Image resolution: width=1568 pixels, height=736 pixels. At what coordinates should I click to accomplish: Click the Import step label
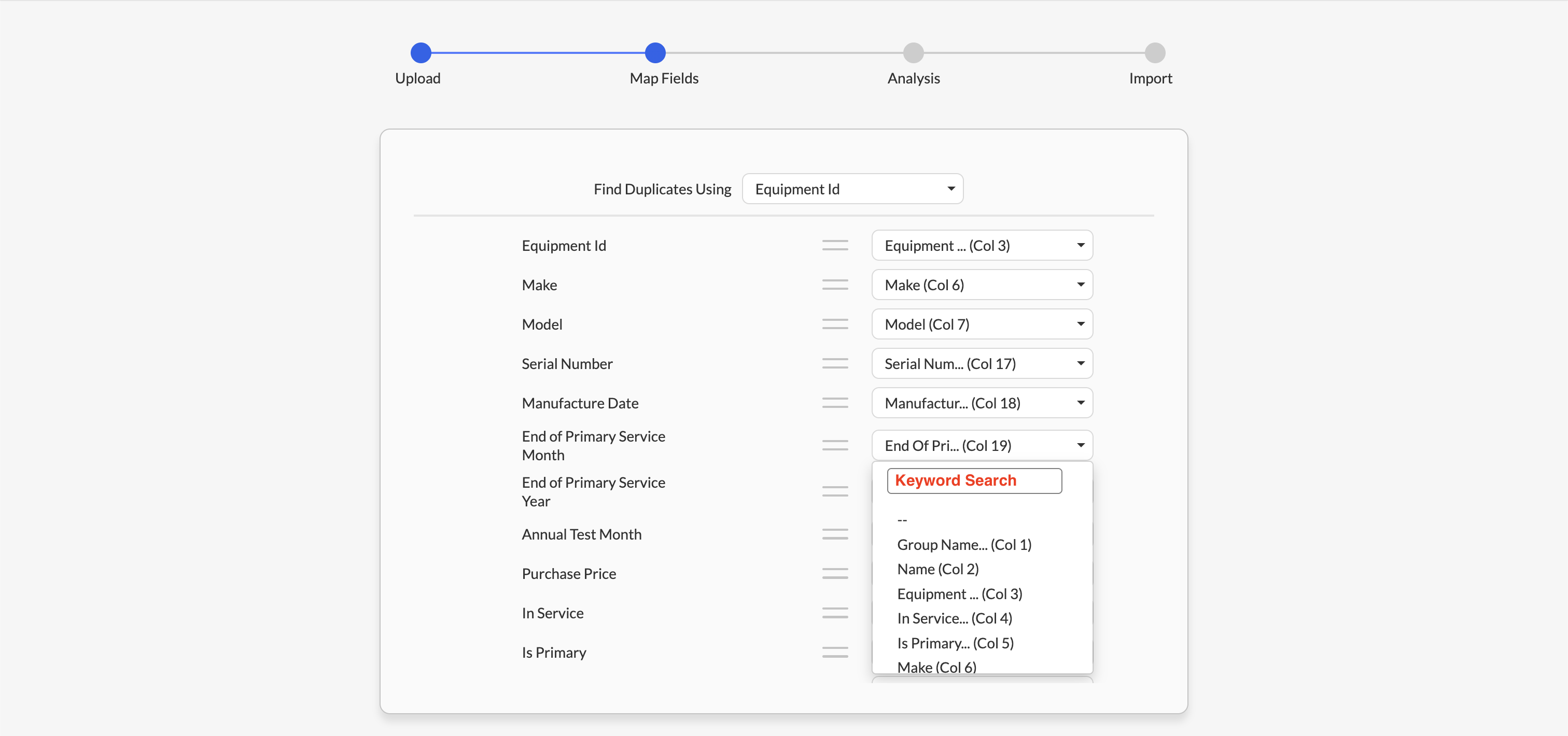click(1150, 78)
